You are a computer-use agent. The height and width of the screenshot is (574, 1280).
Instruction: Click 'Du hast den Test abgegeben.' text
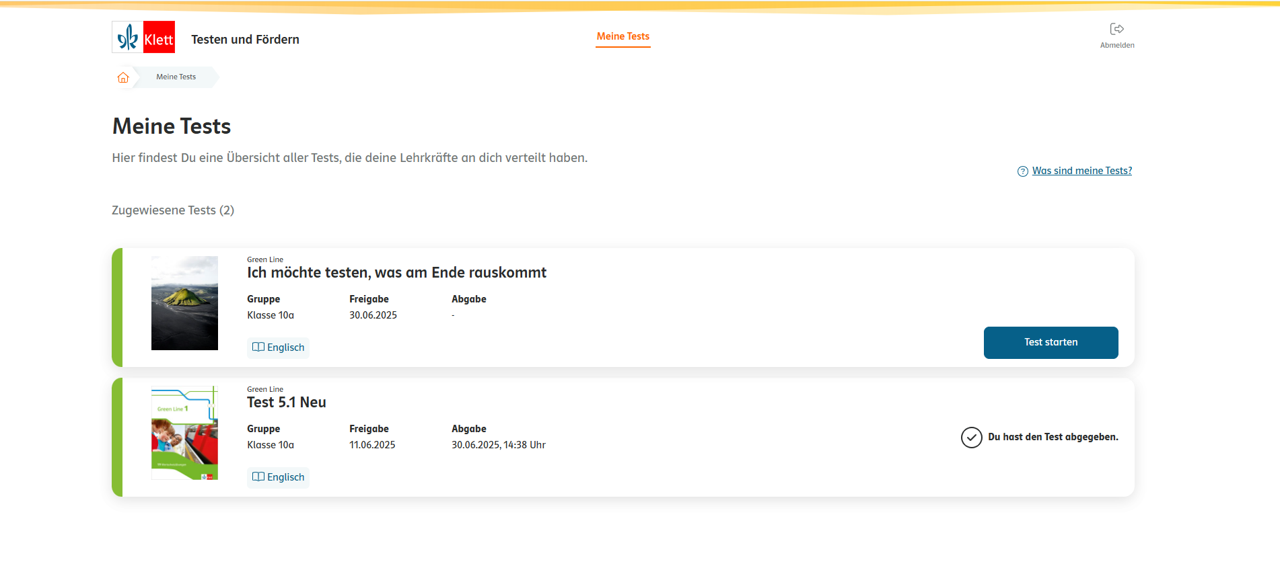point(1053,437)
